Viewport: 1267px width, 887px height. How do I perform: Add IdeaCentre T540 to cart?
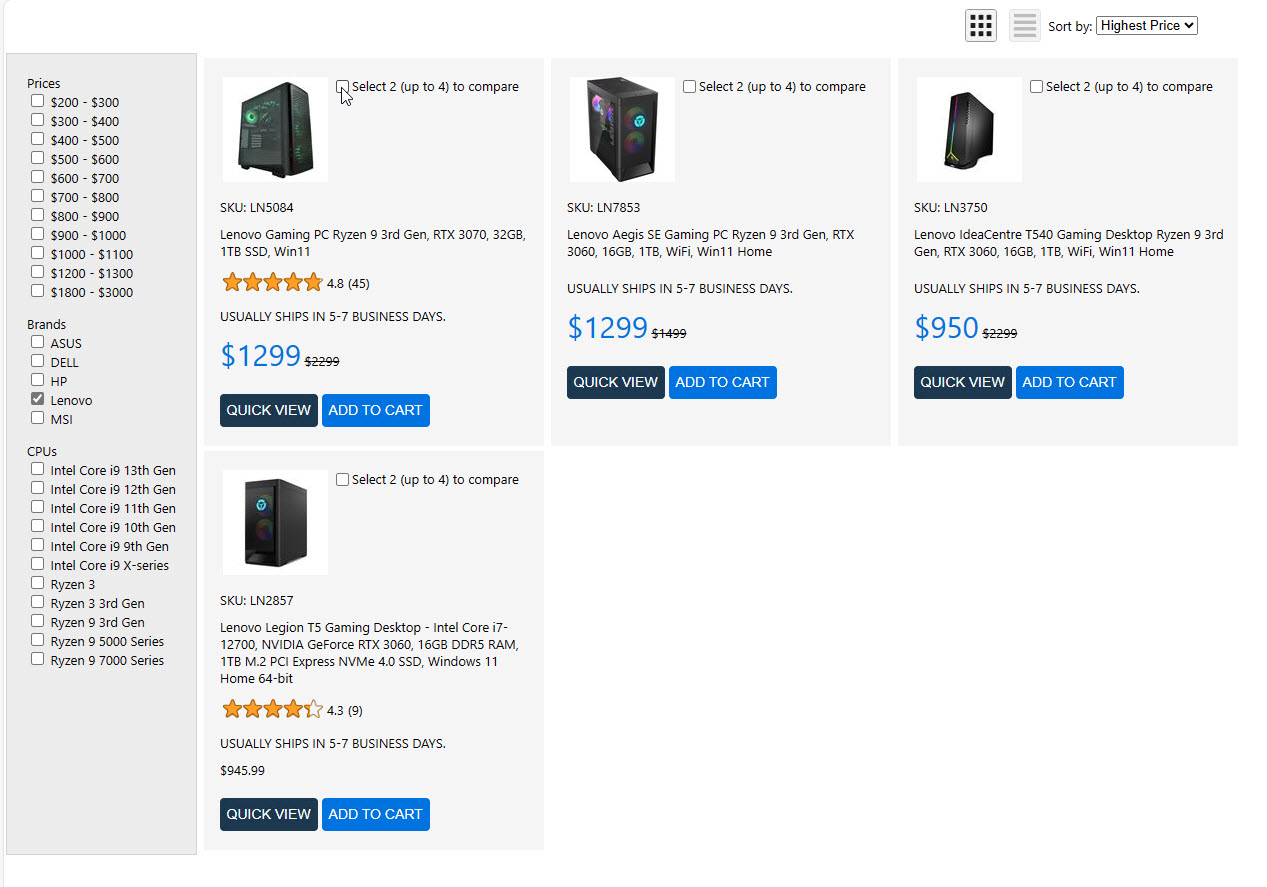pyautogui.click(x=1069, y=382)
